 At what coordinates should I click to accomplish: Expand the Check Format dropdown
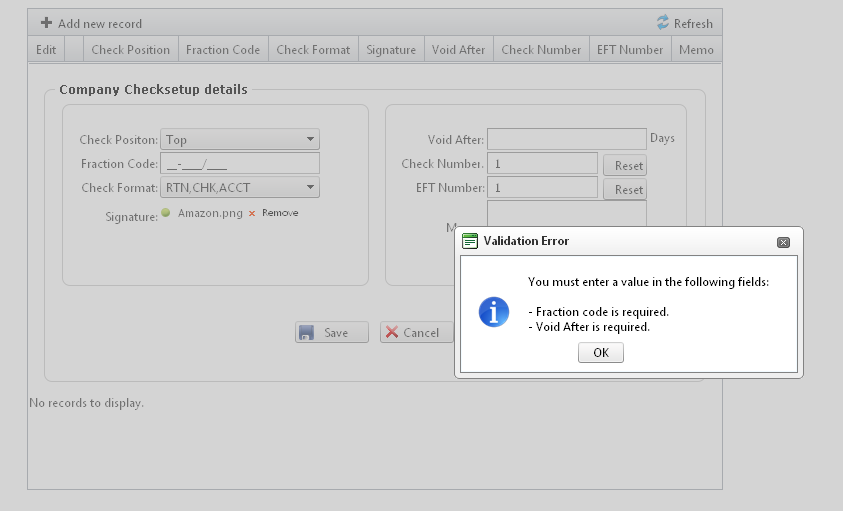pos(311,187)
